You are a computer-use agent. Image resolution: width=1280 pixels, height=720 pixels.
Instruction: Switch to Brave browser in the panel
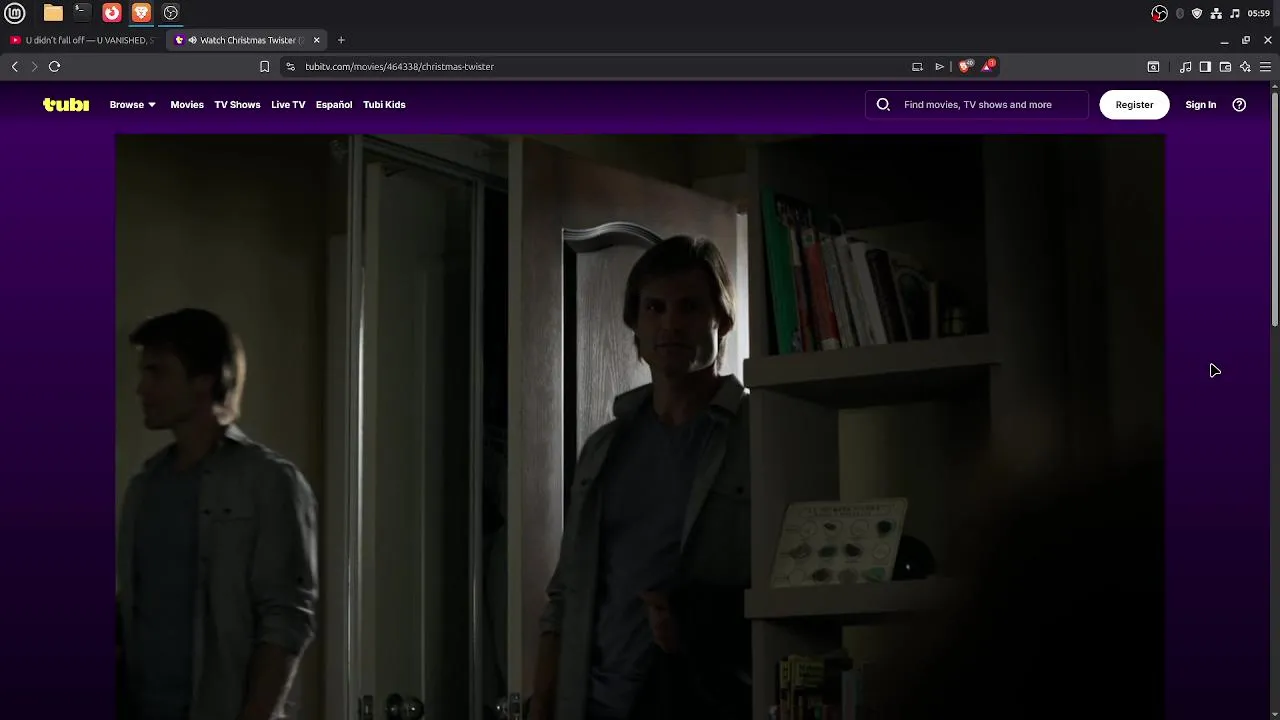tap(141, 13)
